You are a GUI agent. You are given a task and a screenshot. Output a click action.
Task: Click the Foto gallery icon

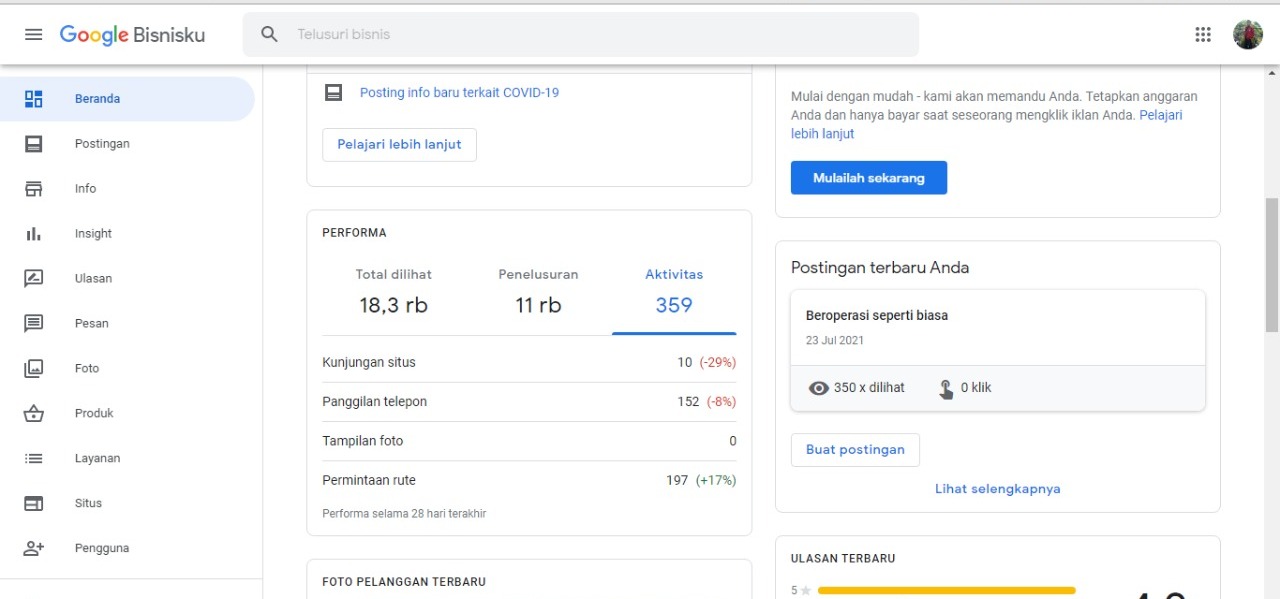point(34,369)
